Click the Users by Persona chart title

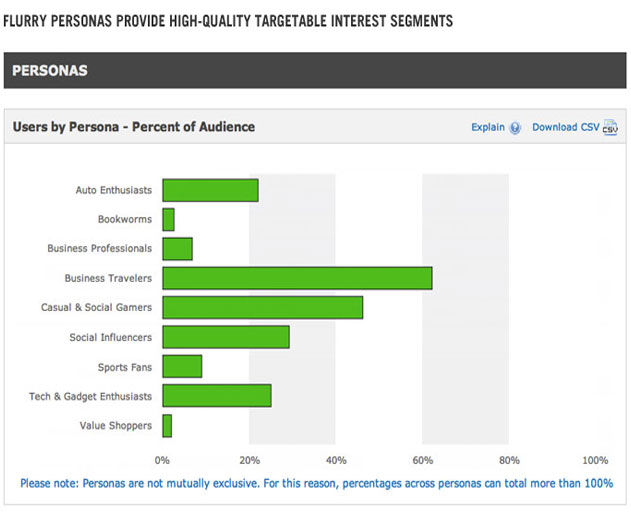(x=134, y=127)
